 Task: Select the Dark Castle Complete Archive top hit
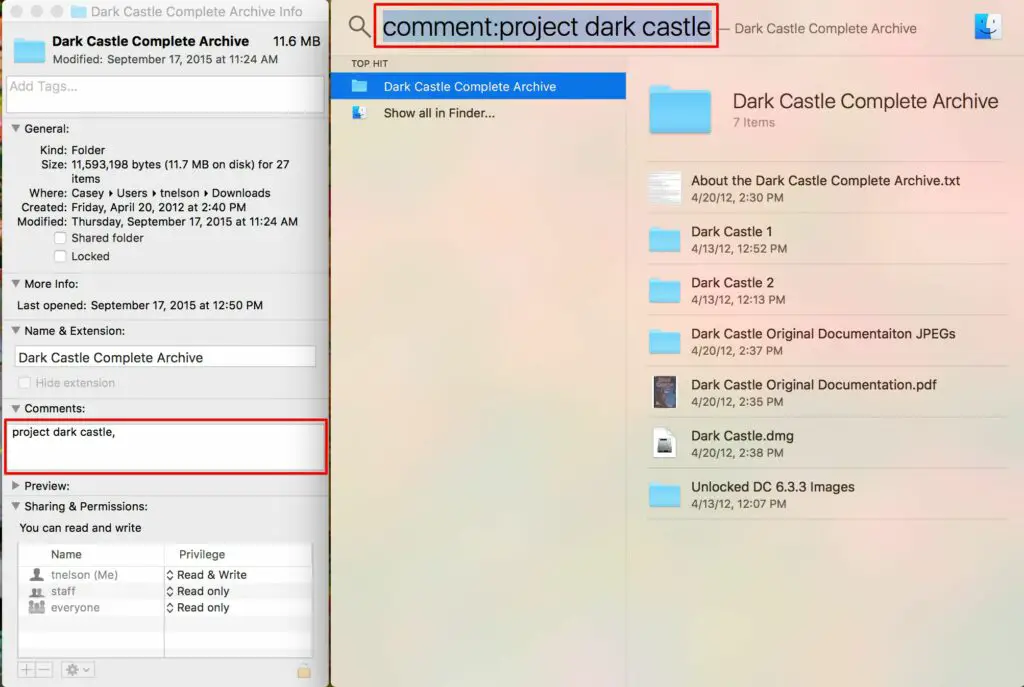(x=478, y=86)
